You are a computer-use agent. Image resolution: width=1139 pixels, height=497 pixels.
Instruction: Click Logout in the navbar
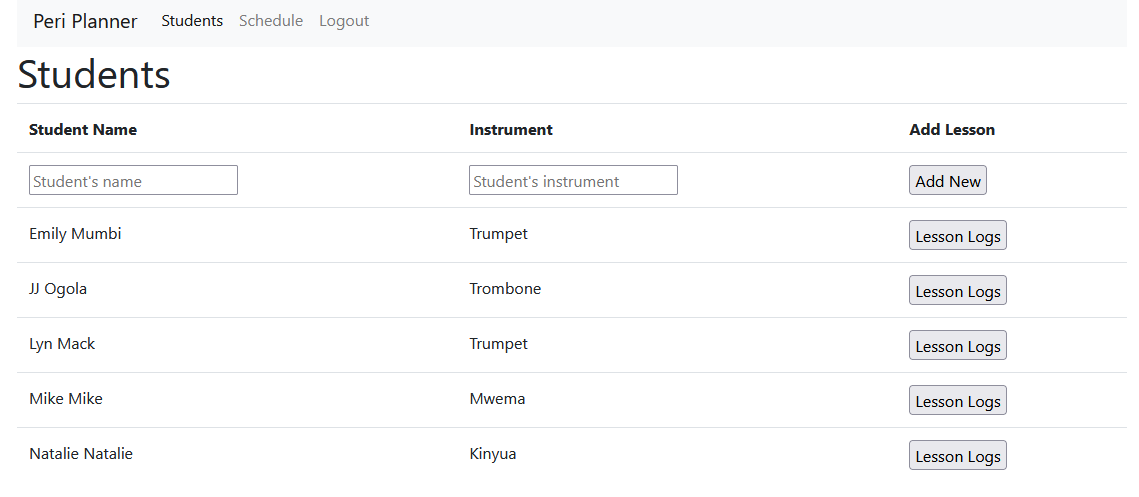(344, 21)
